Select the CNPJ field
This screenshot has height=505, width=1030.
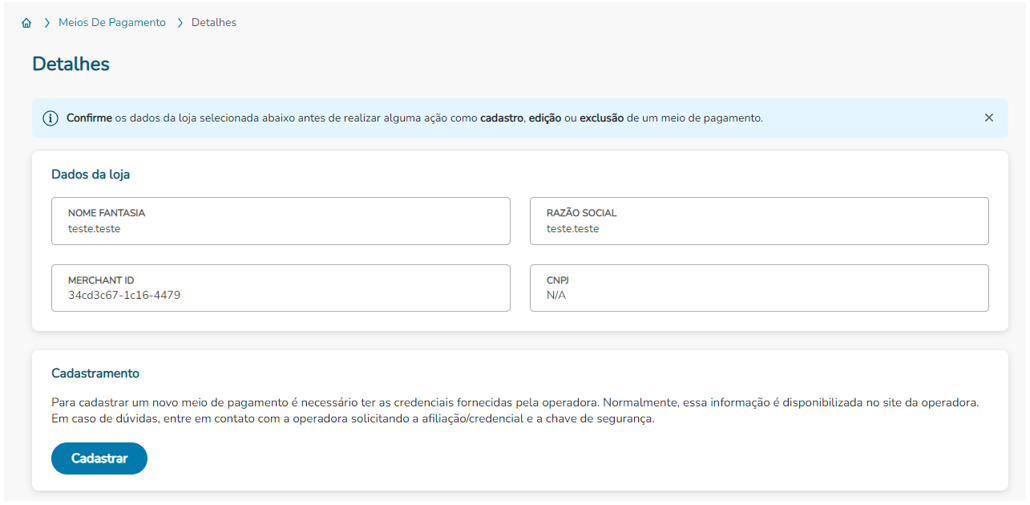point(759,288)
